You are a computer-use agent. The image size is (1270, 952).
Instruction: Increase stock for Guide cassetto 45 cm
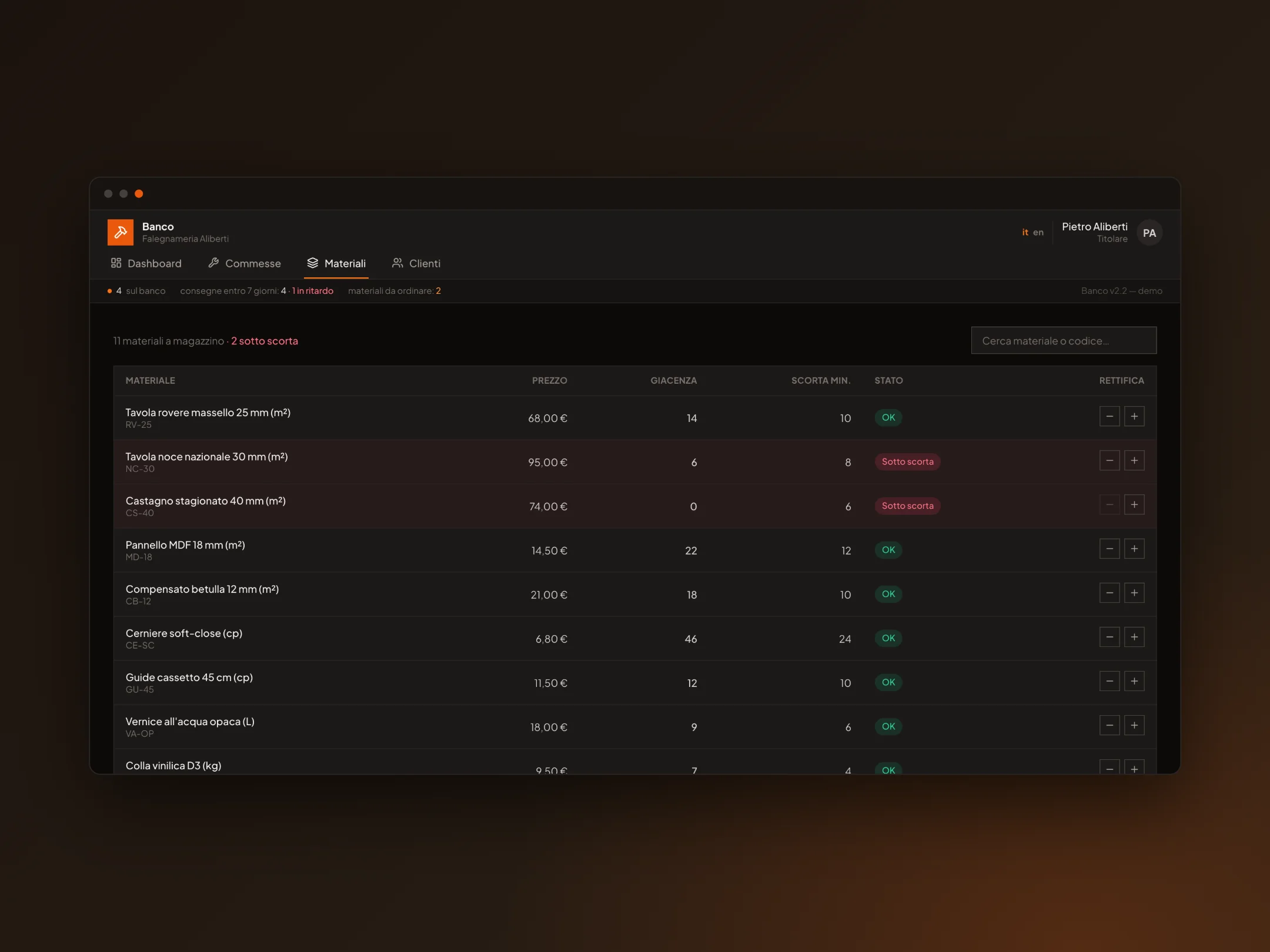(x=1134, y=681)
